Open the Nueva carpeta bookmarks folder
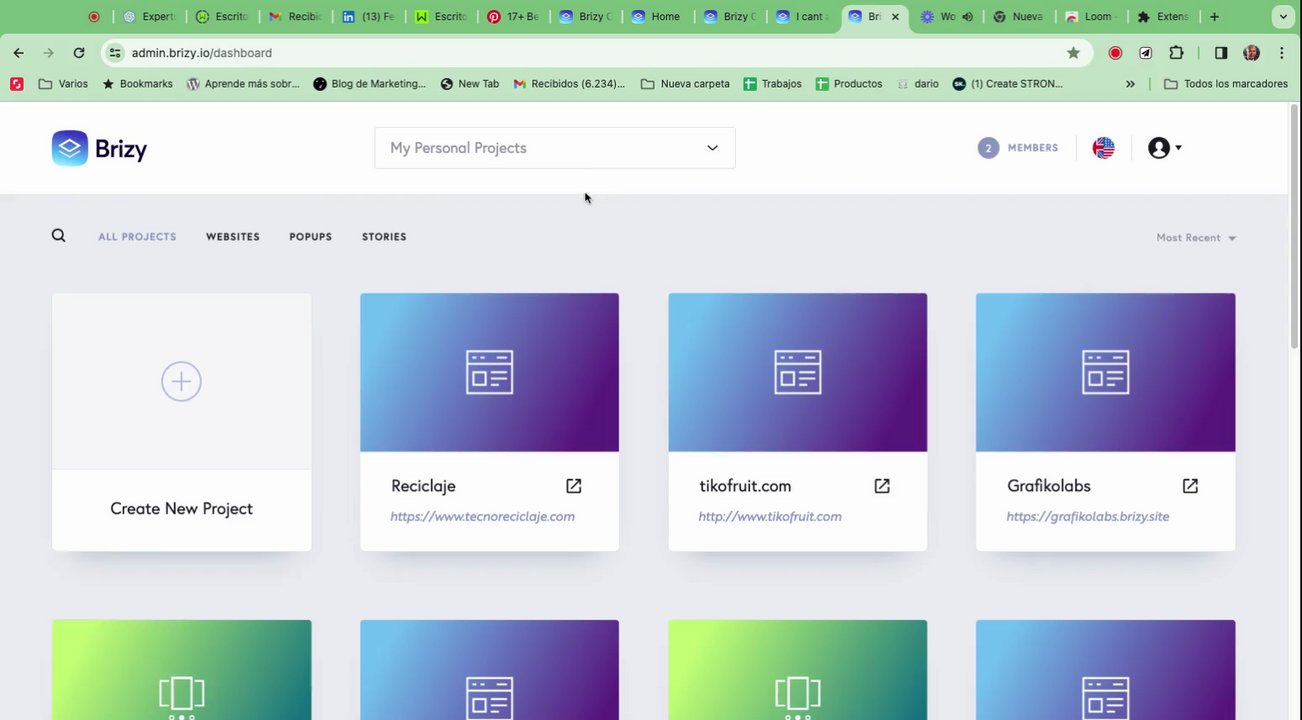Viewport: 1302px width, 720px height. 685,84
